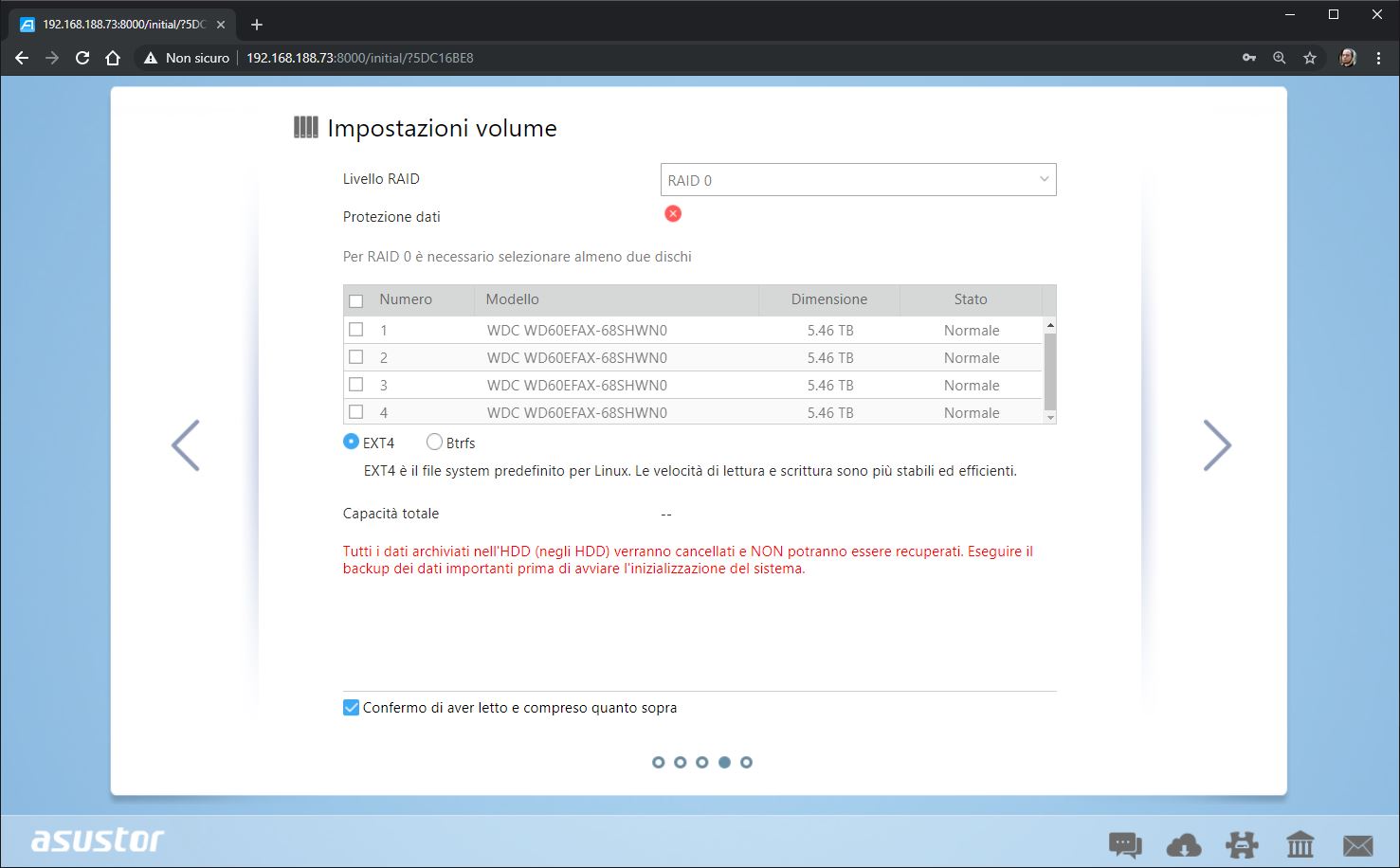Open Chrome three-dot menu
The image size is (1400, 868).
[x=1378, y=58]
